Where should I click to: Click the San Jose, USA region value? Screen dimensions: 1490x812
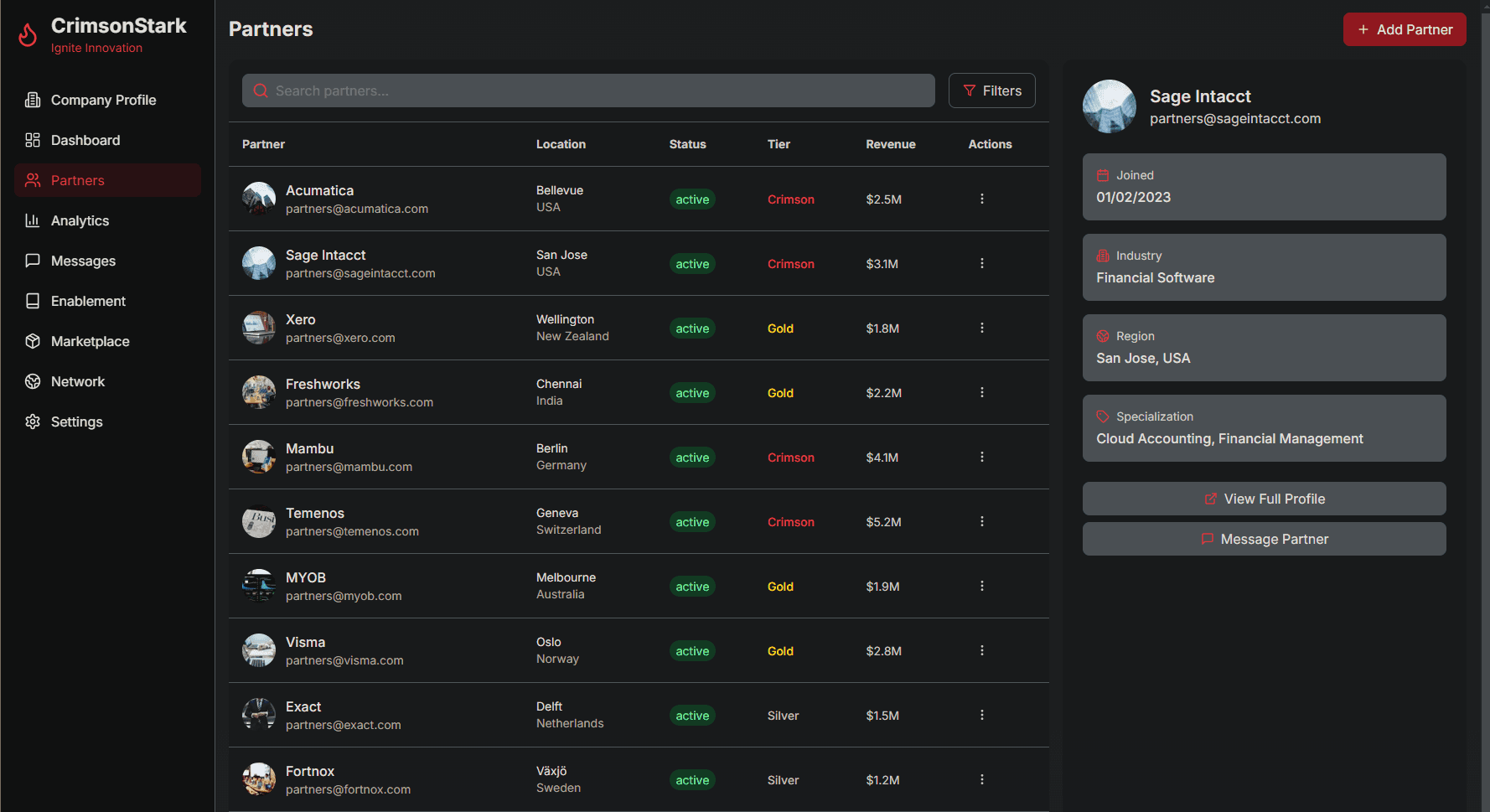tap(1143, 358)
